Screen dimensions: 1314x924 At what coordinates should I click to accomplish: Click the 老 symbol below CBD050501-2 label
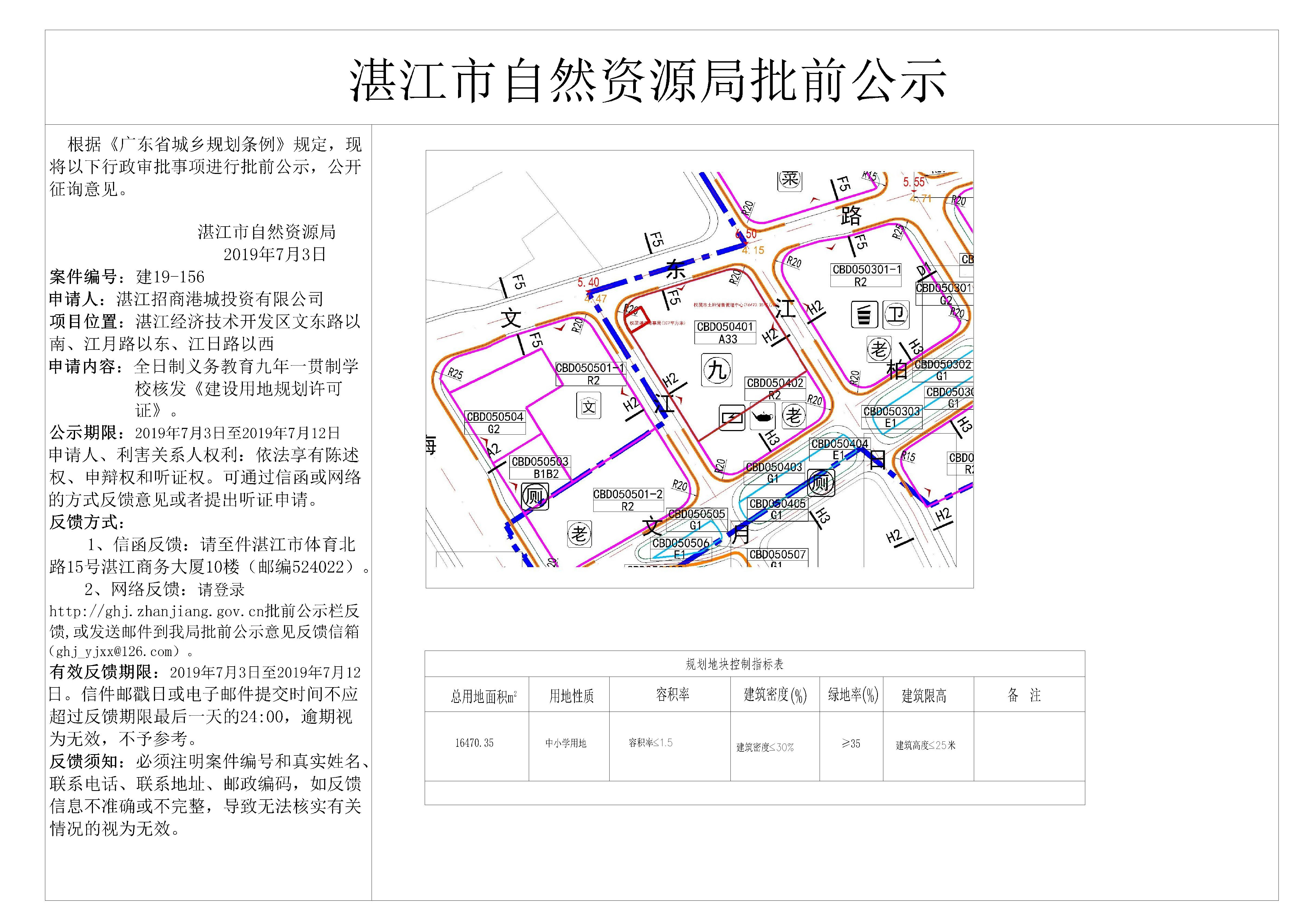tap(579, 534)
